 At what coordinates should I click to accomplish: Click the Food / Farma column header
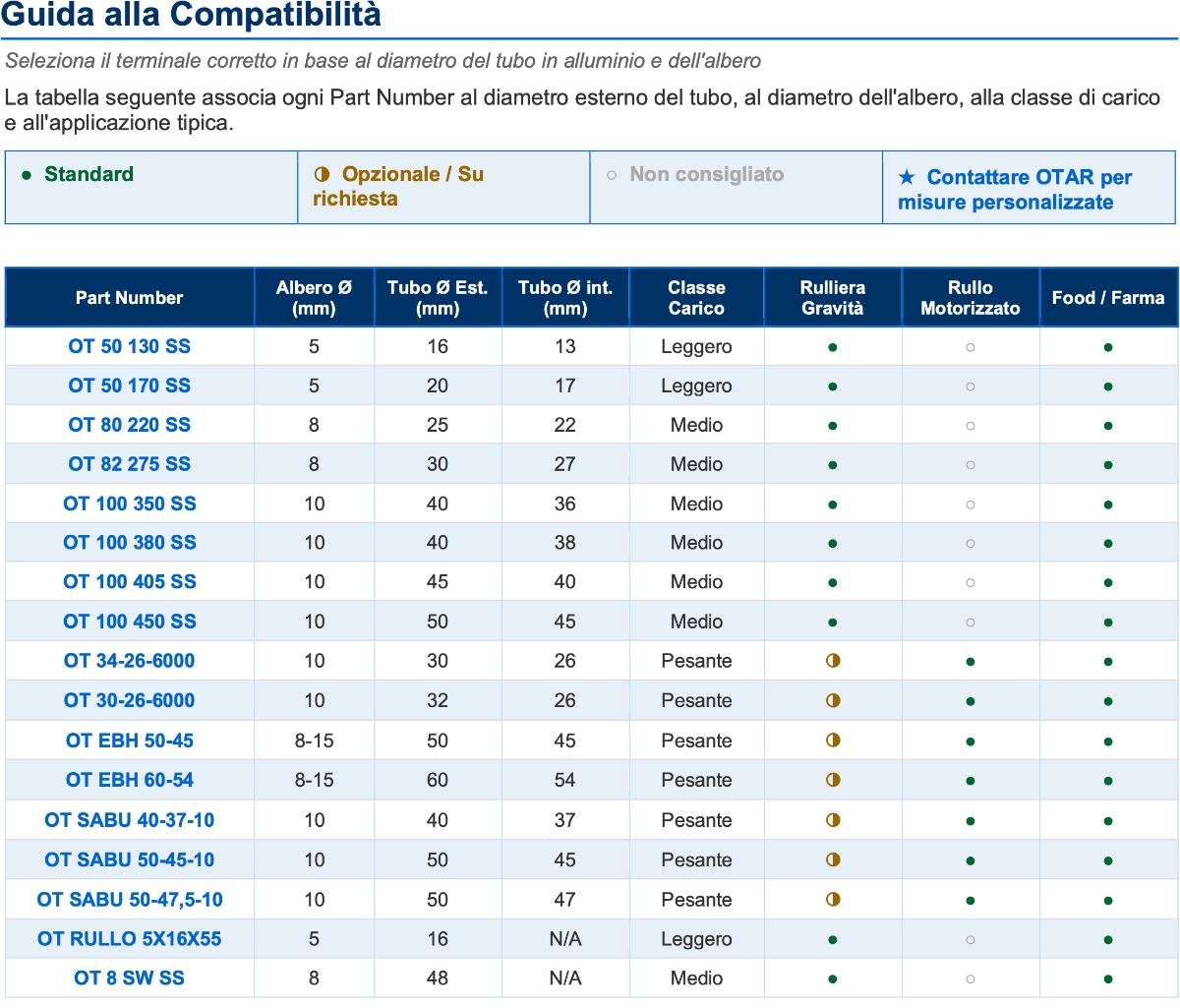pyautogui.click(x=1108, y=297)
